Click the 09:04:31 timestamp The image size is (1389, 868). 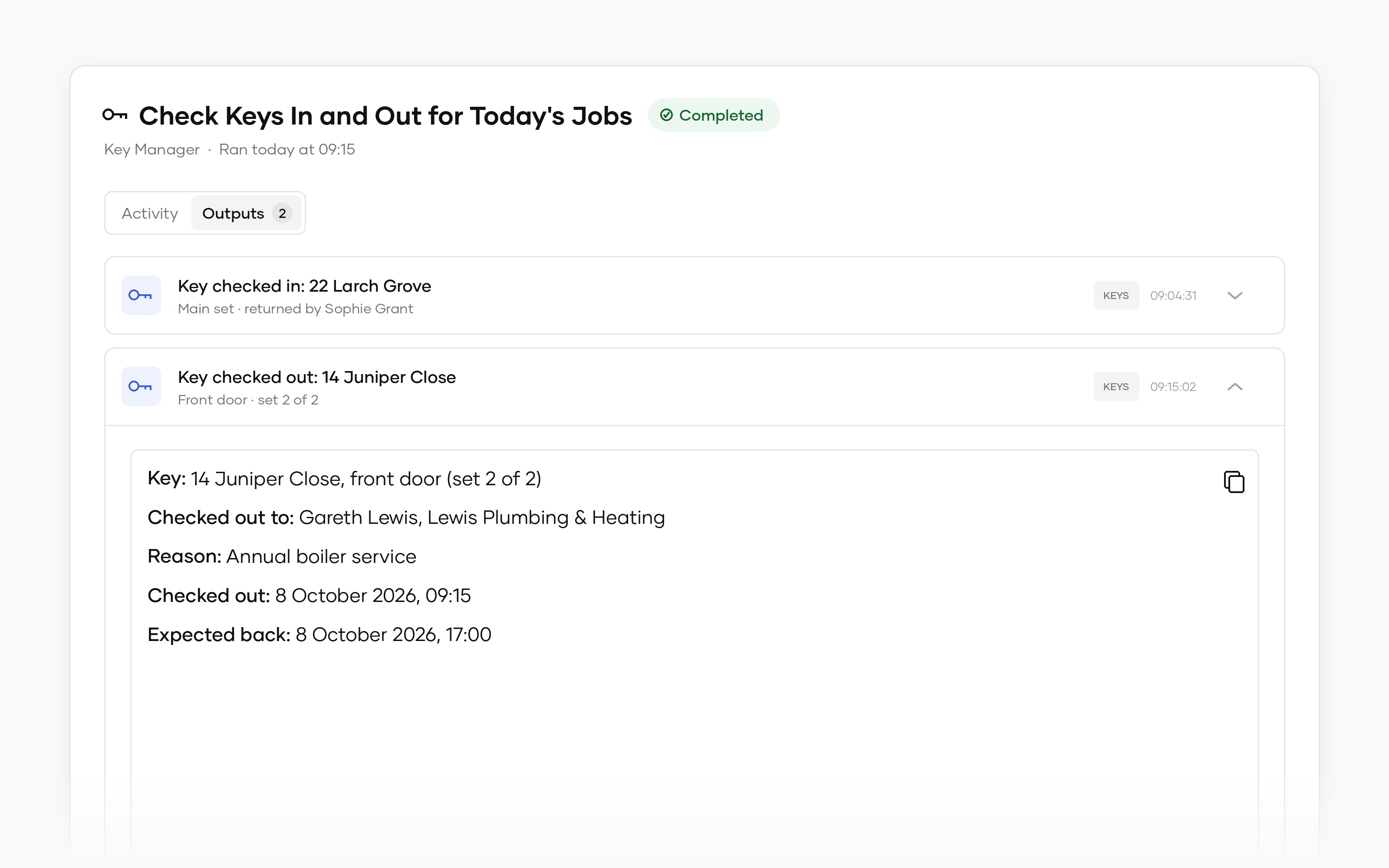tap(1173, 295)
